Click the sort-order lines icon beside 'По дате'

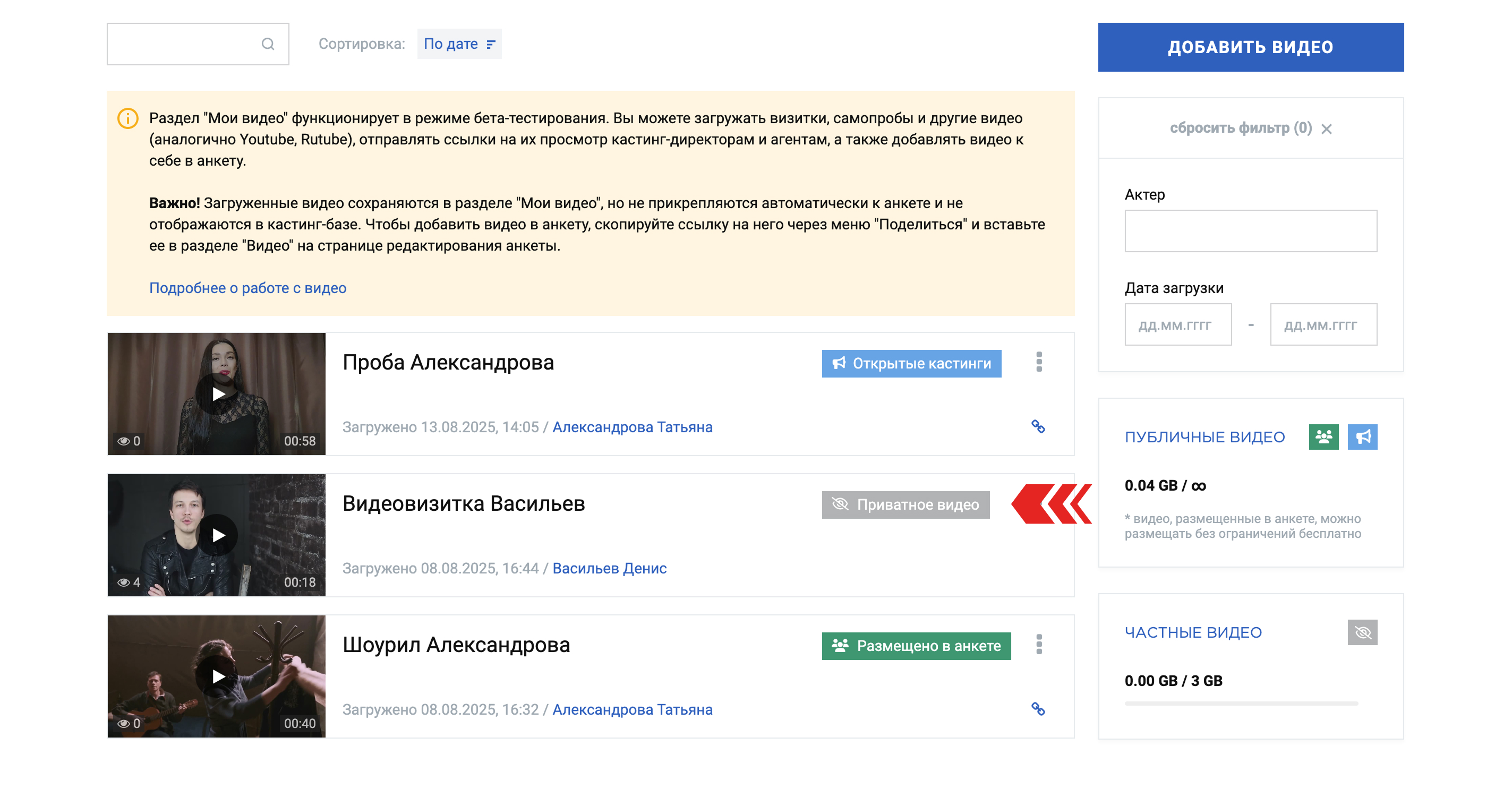point(491,45)
